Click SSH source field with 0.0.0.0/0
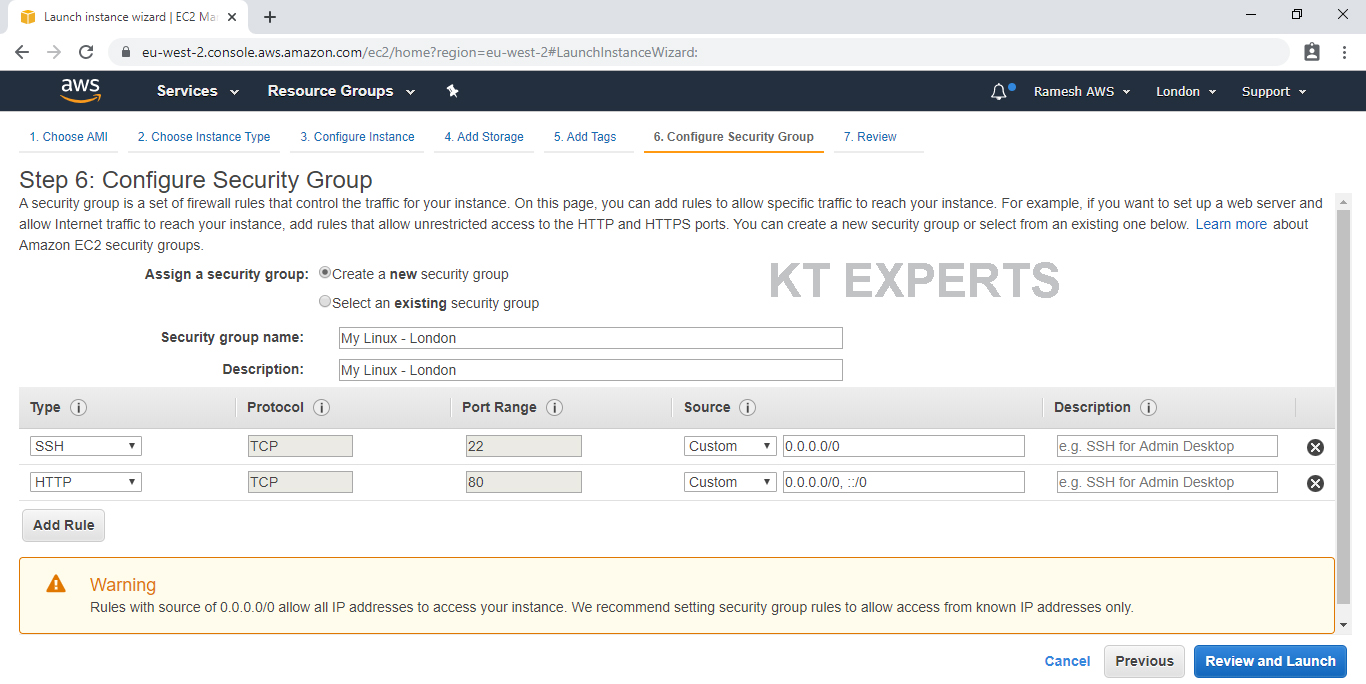Viewport: 1366px width, 684px height. tap(904, 446)
